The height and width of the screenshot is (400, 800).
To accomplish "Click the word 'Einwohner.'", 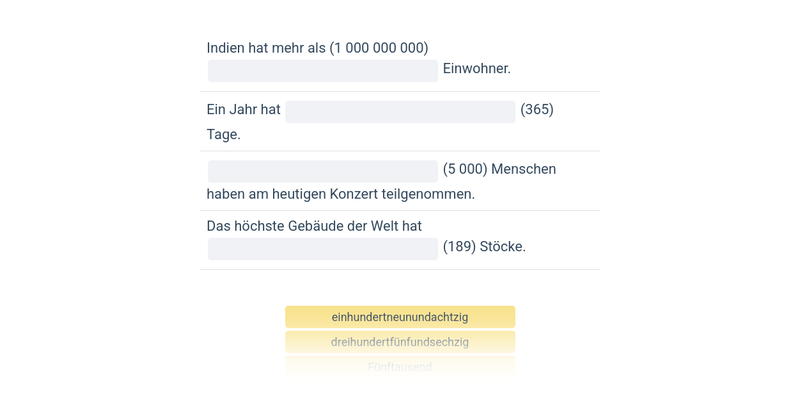I will pyautogui.click(x=477, y=69).
